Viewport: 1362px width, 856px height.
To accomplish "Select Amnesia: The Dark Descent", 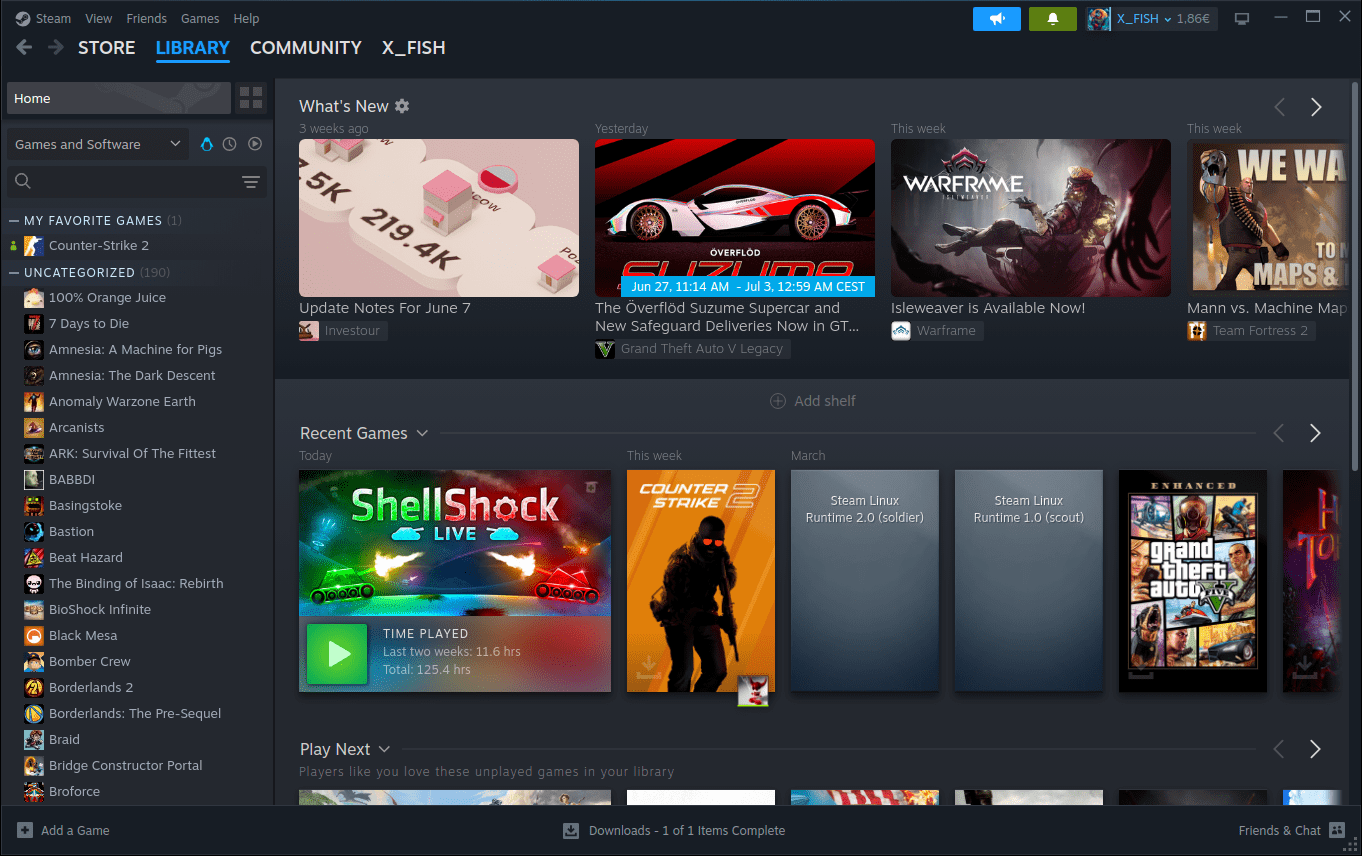I will 138,375.
